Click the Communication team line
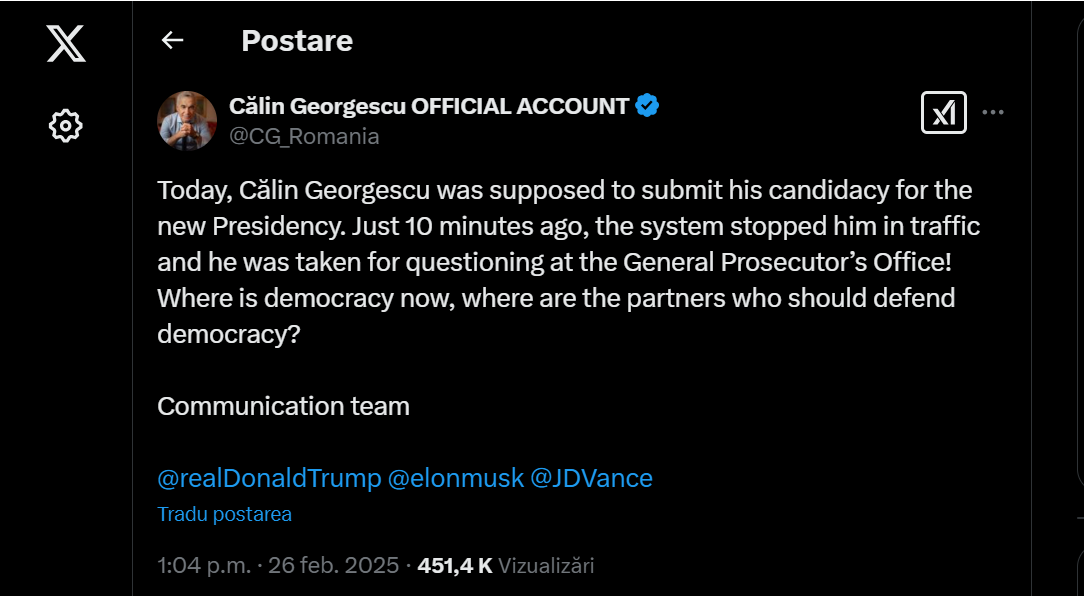The height and width of the screenshot is (596, 1084). pyautogui.click(x=283, y=406)
